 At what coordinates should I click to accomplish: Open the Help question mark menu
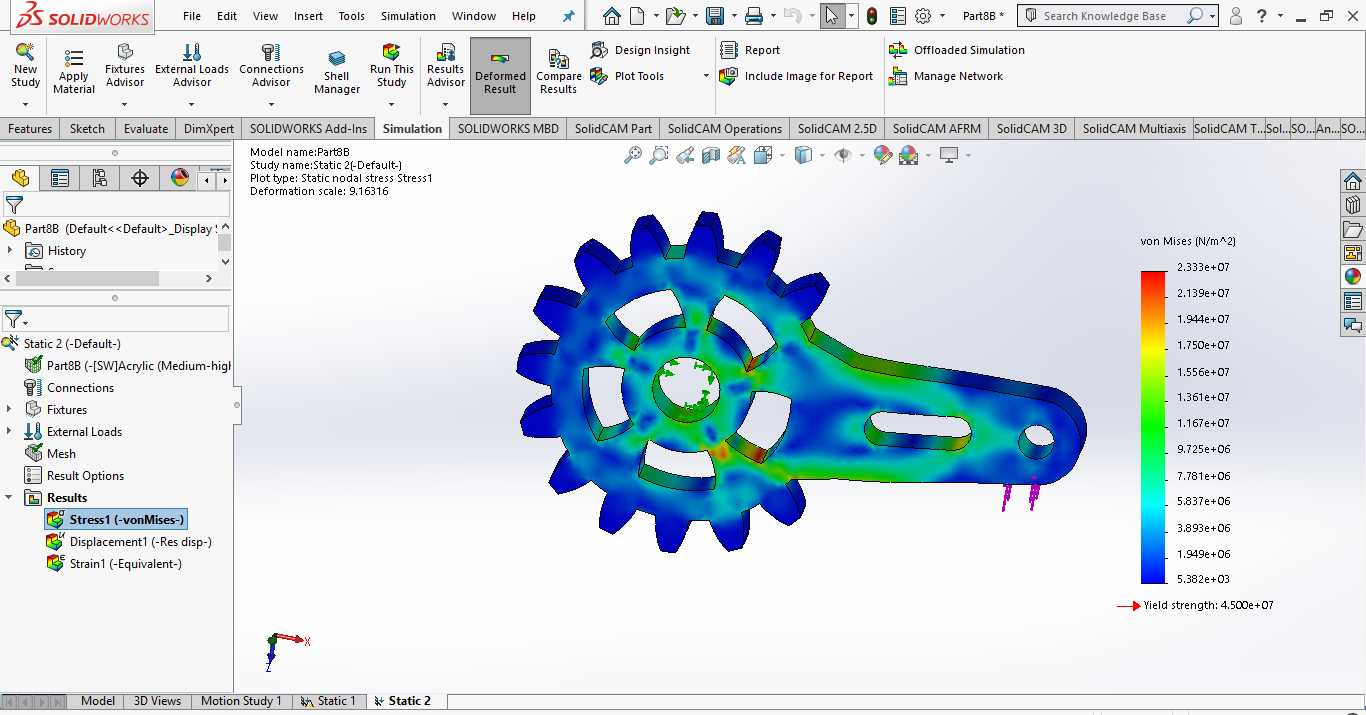pyautogui.click(x=1263, y=16)
